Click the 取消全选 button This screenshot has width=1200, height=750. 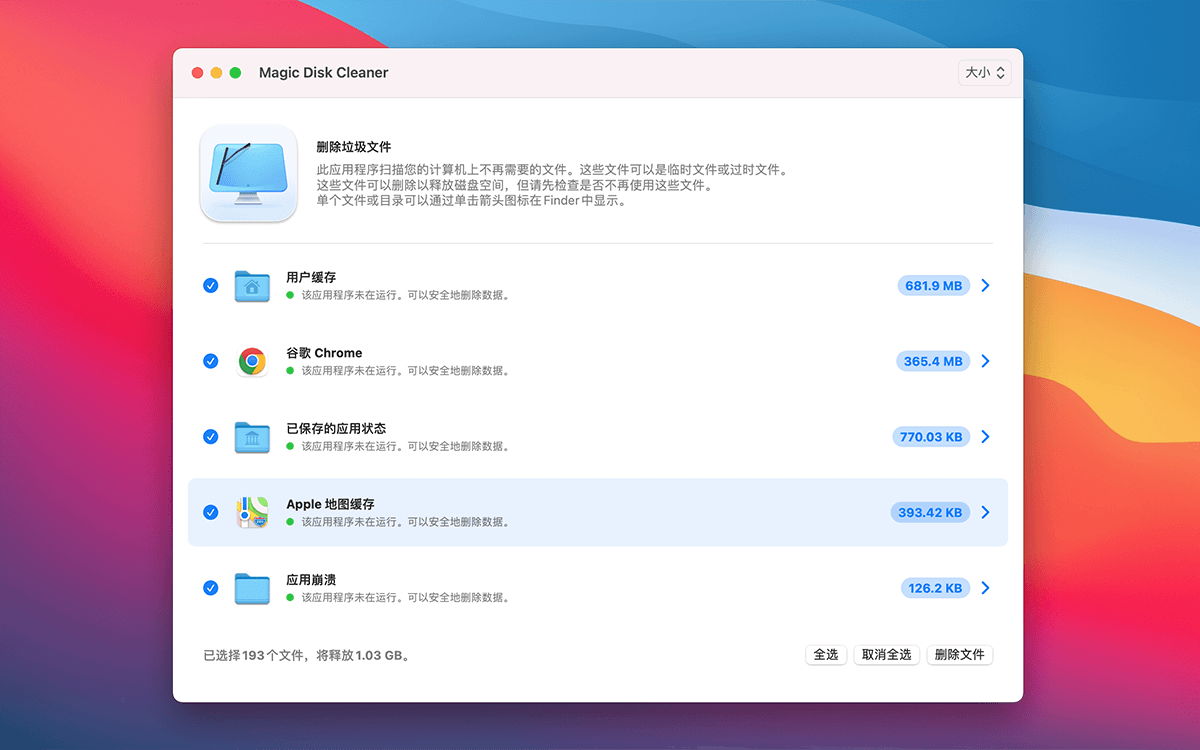(x=887, y=655)
